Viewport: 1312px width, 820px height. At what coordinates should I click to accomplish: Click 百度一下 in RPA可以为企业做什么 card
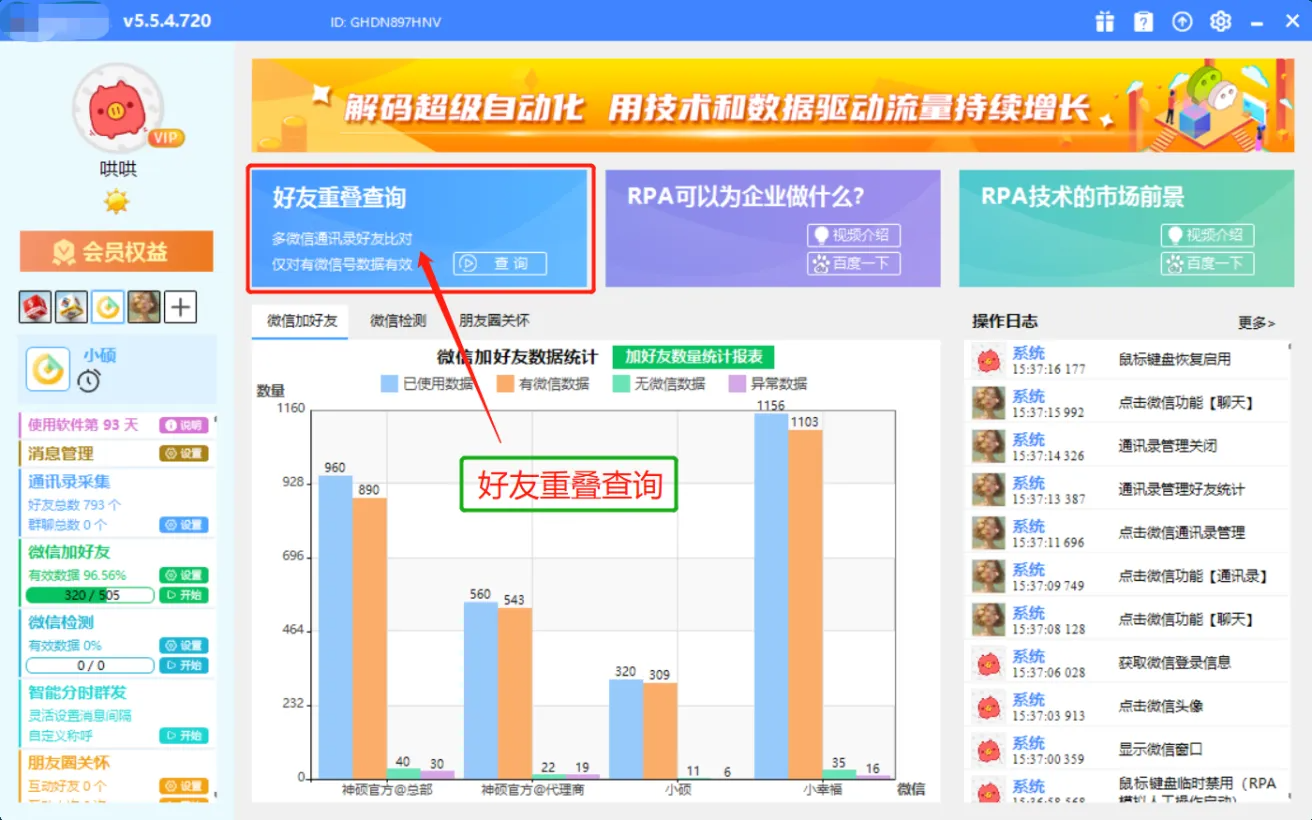click(x=854, y=264)
